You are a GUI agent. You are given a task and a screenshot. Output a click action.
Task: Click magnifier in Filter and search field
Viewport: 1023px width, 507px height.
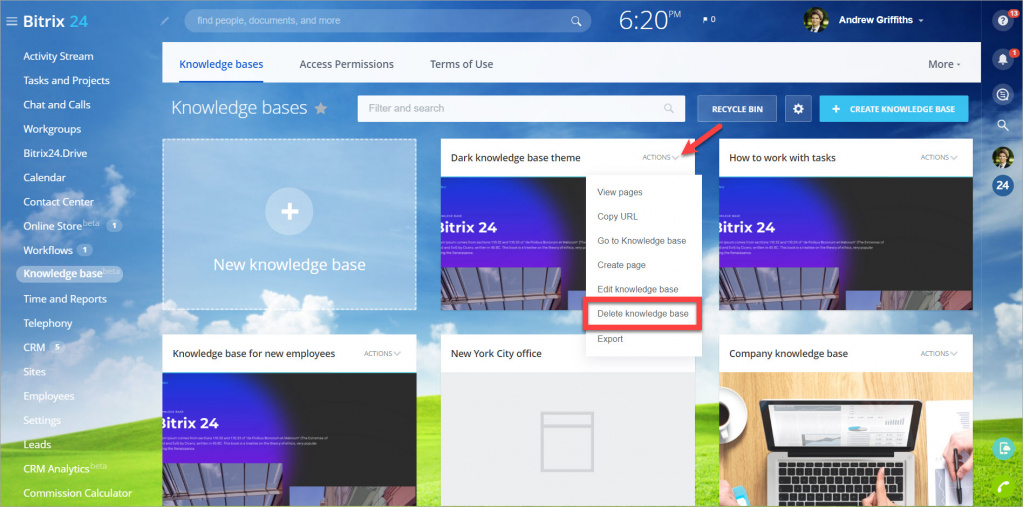click(x=668, y=108)
